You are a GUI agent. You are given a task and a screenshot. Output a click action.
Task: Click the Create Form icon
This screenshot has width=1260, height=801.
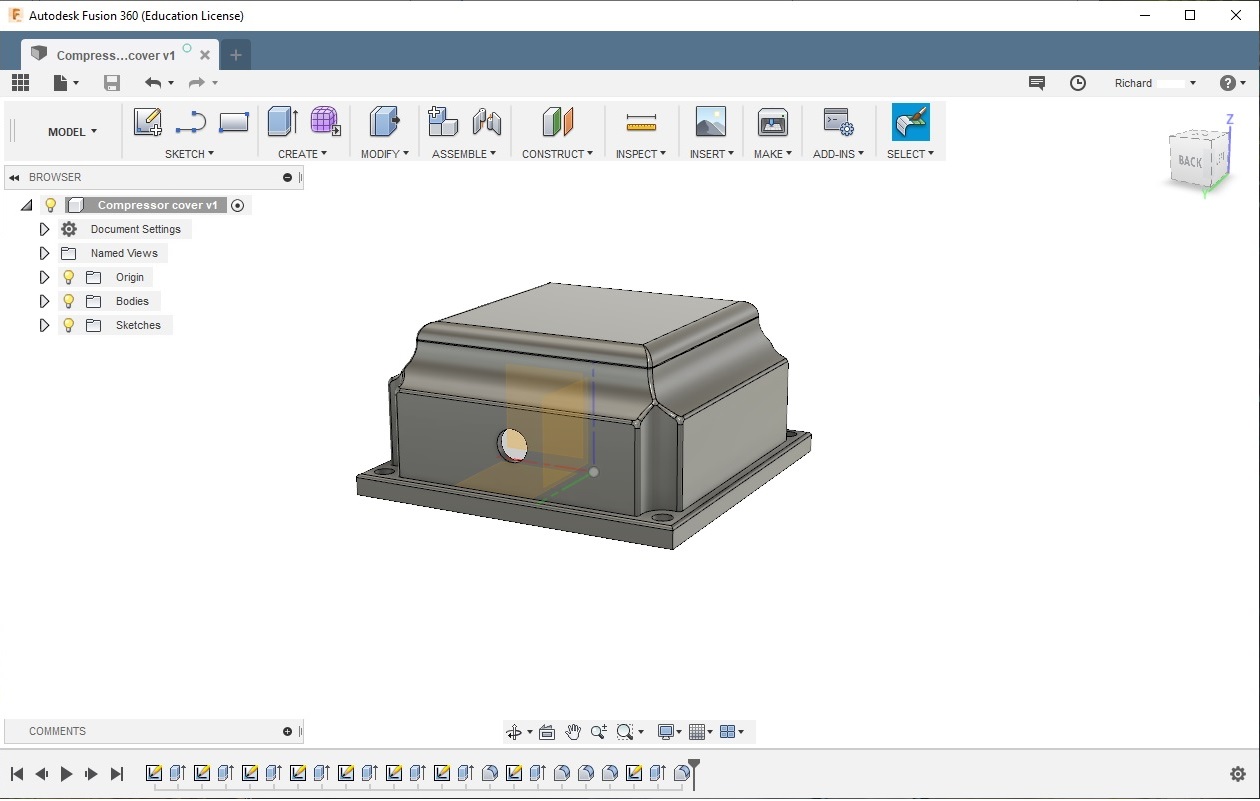coord(325,122)
